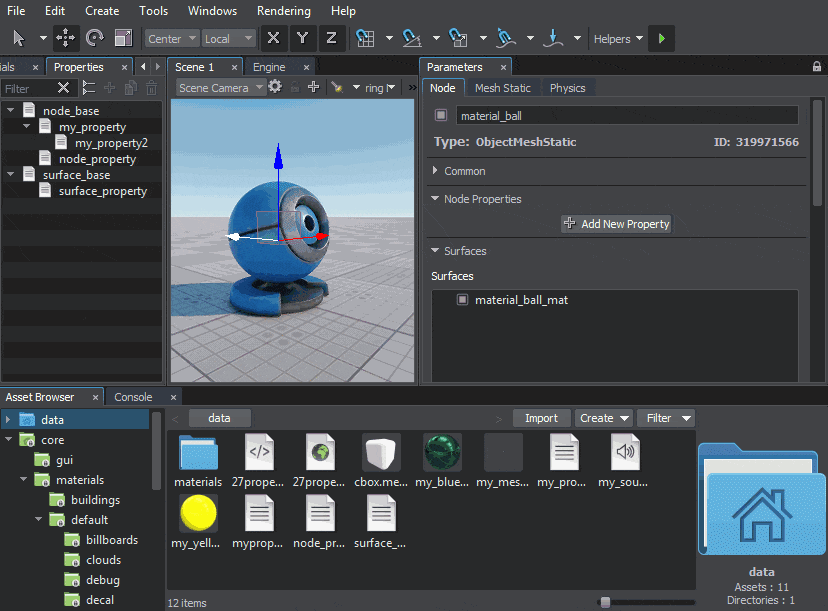
Task: Toggle the material_ball node enabled checkbox
Action: 441,116
